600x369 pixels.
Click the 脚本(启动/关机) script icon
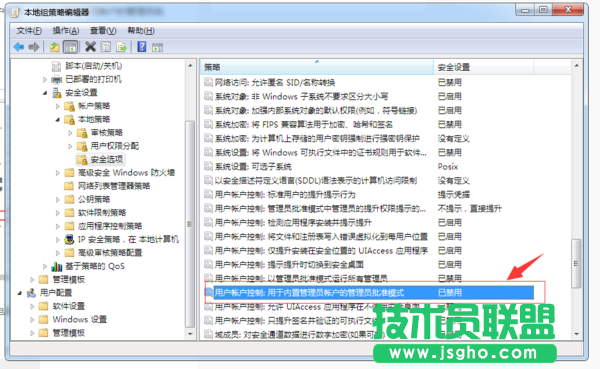click(56, 66)
